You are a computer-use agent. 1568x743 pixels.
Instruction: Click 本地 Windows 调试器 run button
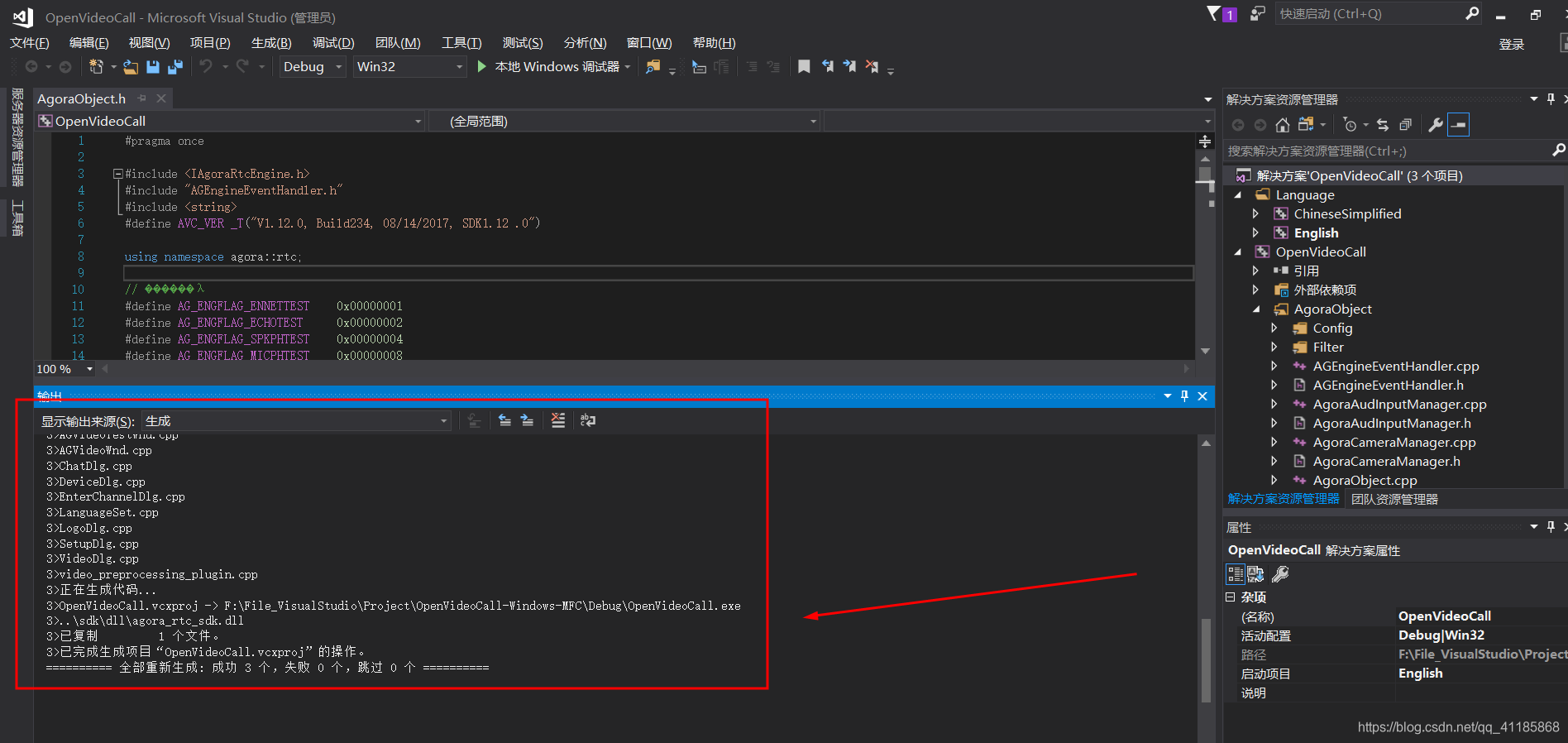point(557,66)
